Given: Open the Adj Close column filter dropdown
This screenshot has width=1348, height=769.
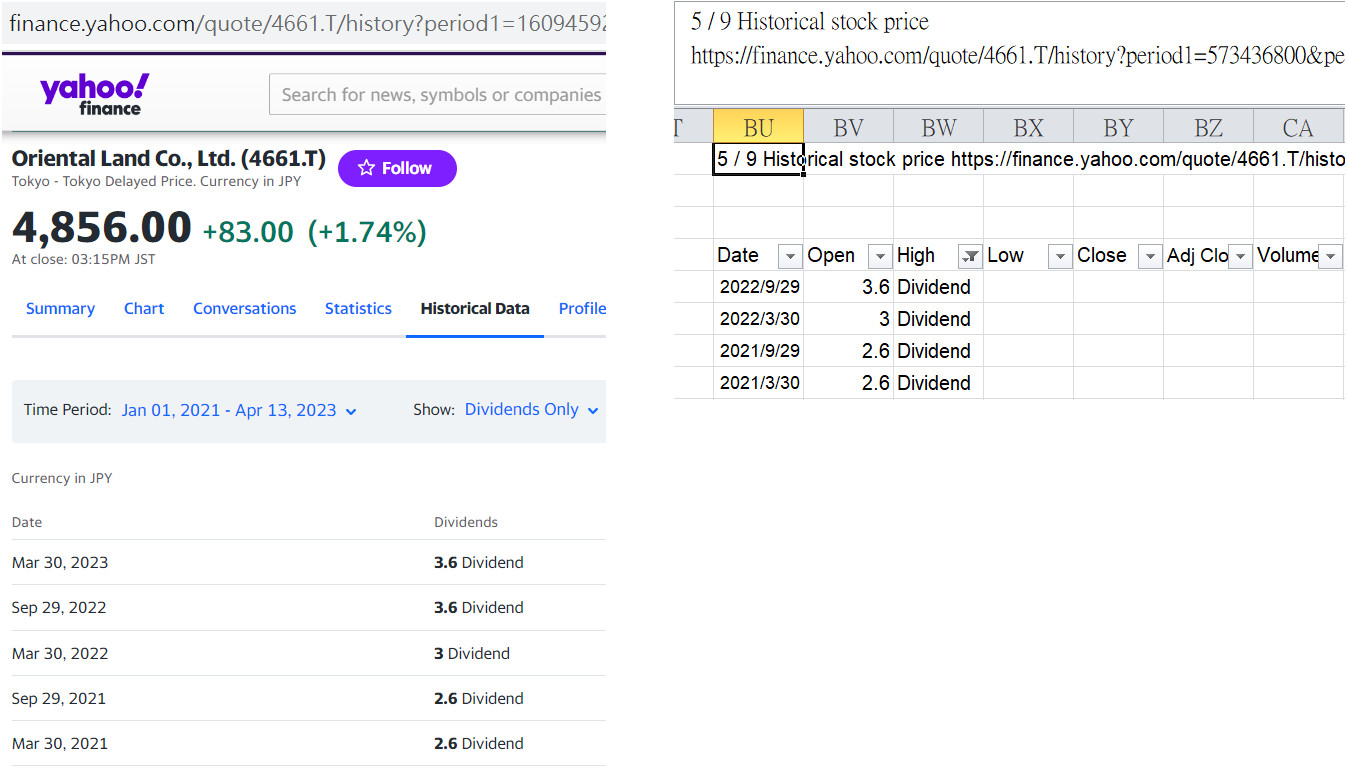Looking at the screenshot, I should pos(1240,257).
